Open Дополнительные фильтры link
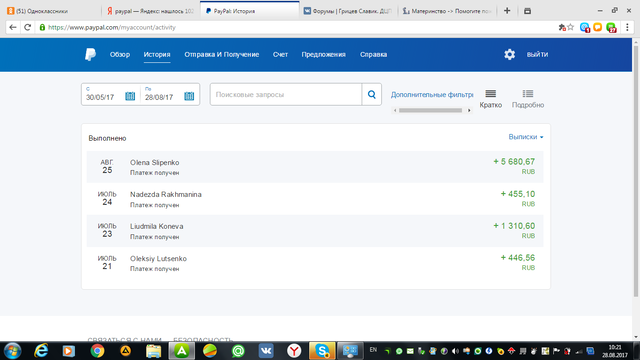 [x=432, y=95]
